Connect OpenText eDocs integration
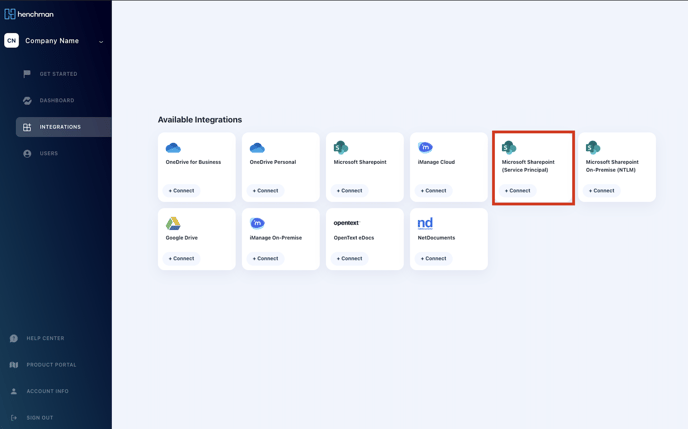 click(x=349, y=259)
